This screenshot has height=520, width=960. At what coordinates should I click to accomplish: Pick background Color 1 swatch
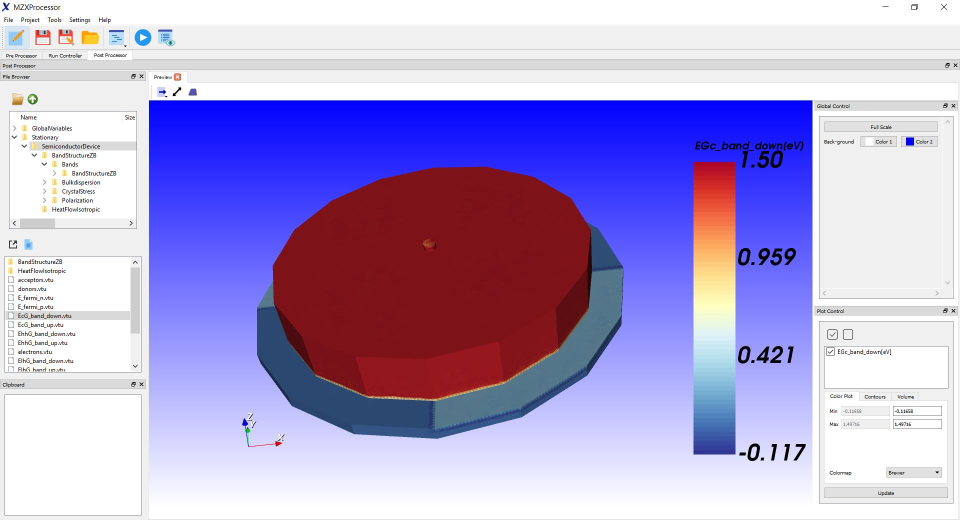(x=878, y=141)
